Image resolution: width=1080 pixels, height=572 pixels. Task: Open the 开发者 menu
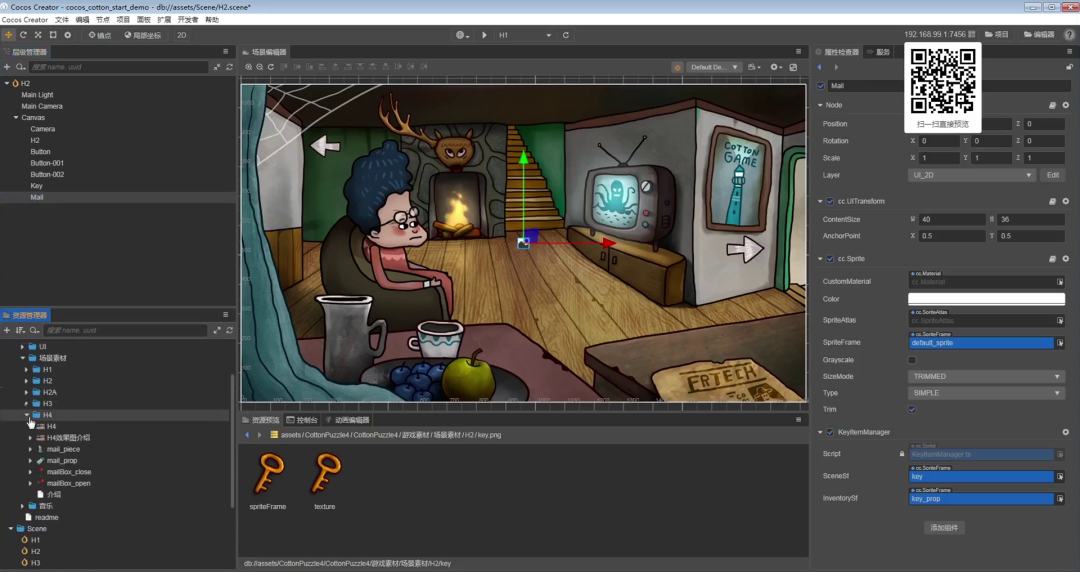pos(188,20)
